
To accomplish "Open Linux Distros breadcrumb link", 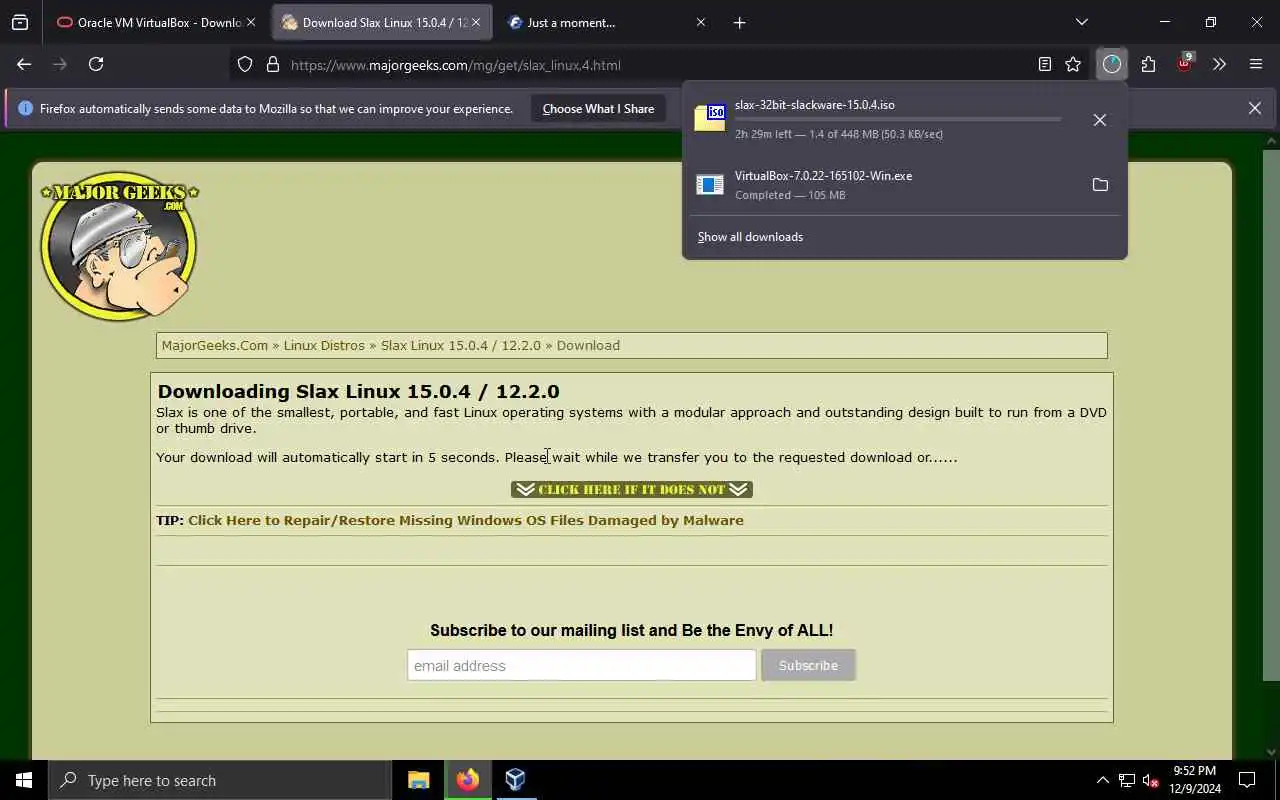I will coord(324,345).
